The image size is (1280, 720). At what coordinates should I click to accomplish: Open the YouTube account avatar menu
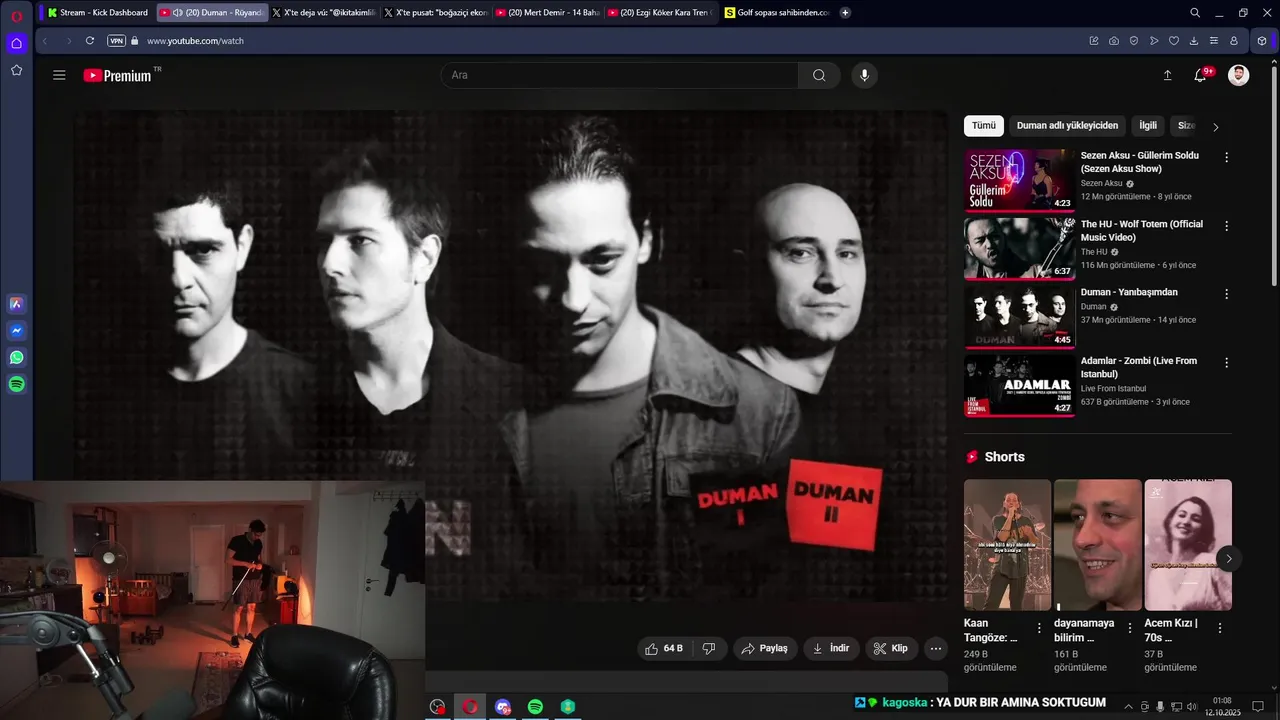1238,75
